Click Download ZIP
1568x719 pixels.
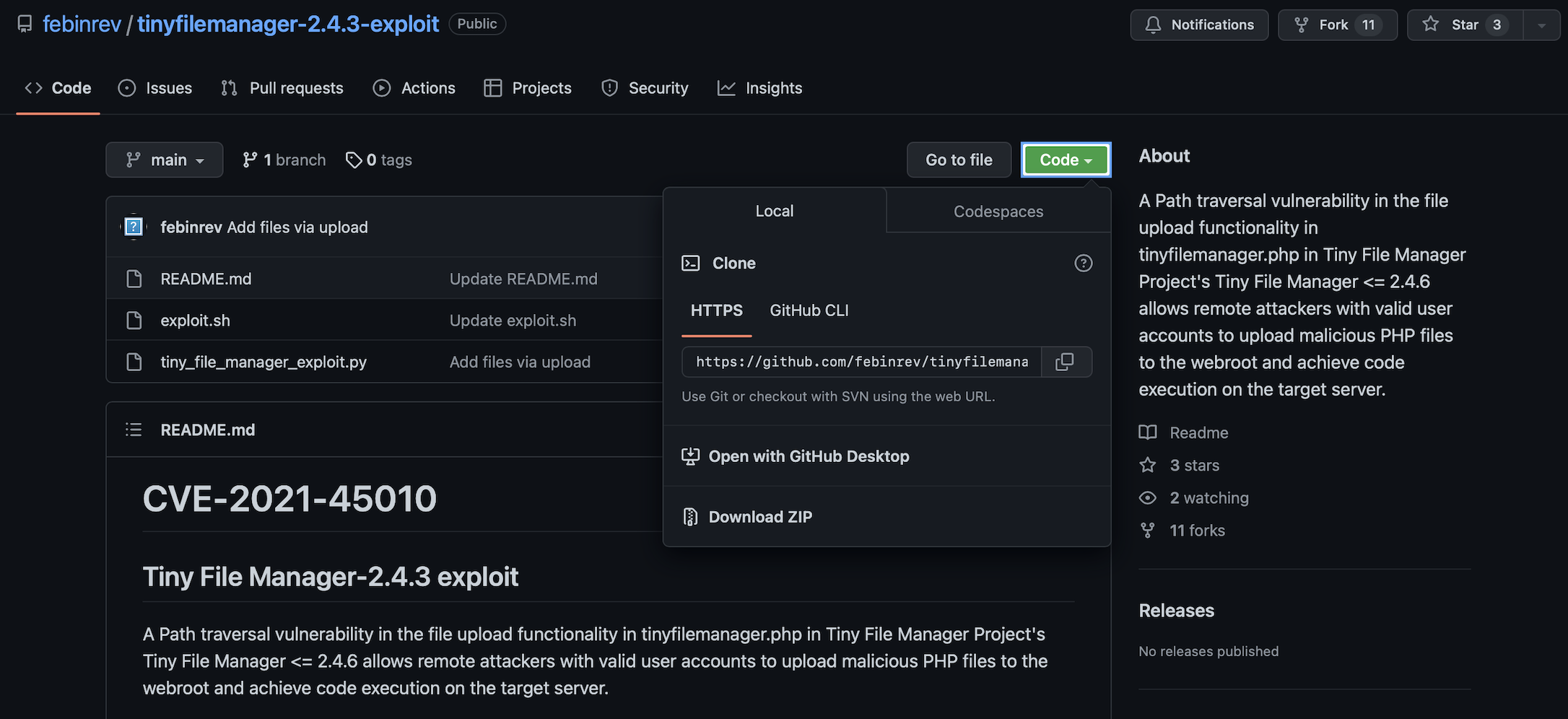(760, 517)
